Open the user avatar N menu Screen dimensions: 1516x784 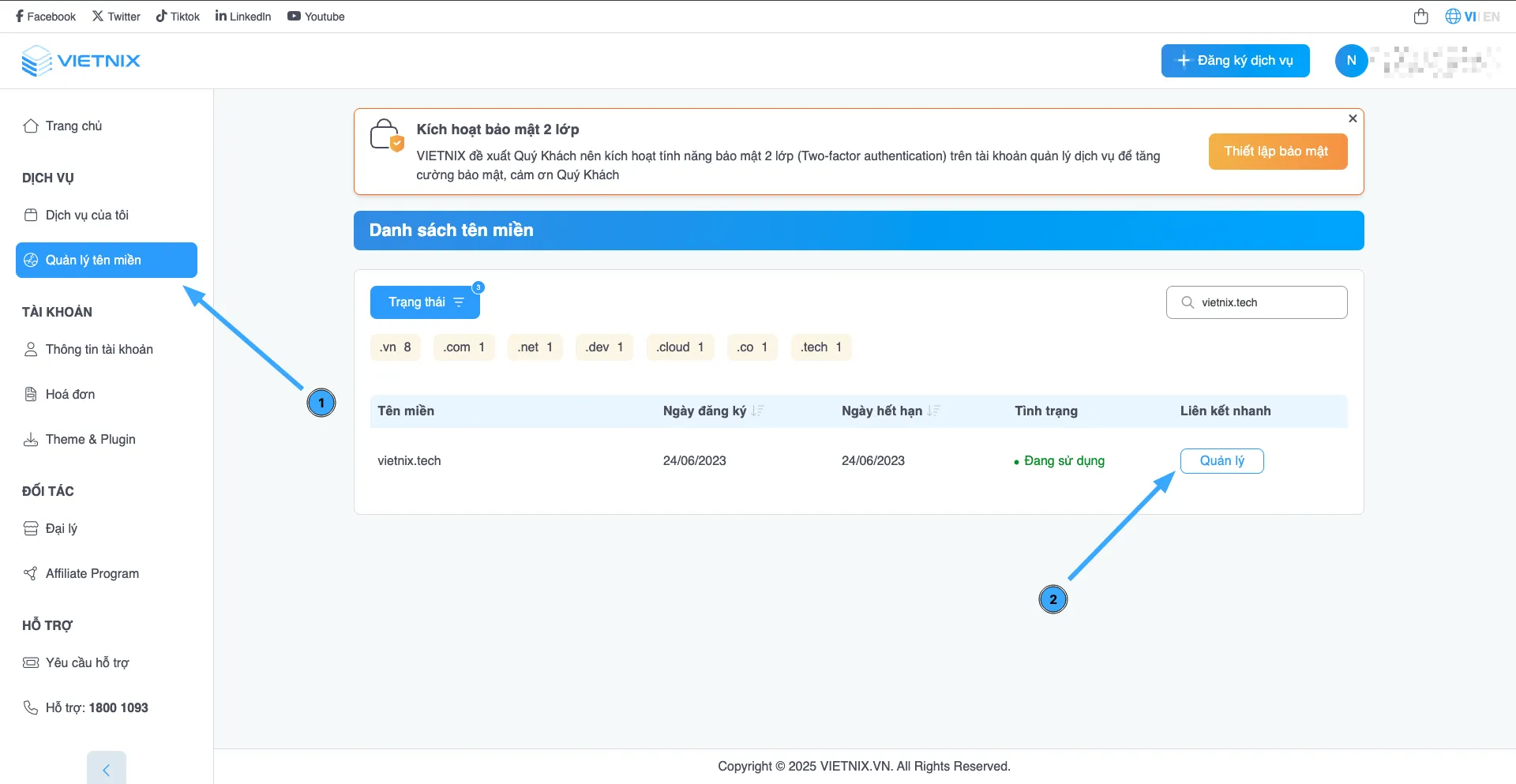coord(1351,60)
